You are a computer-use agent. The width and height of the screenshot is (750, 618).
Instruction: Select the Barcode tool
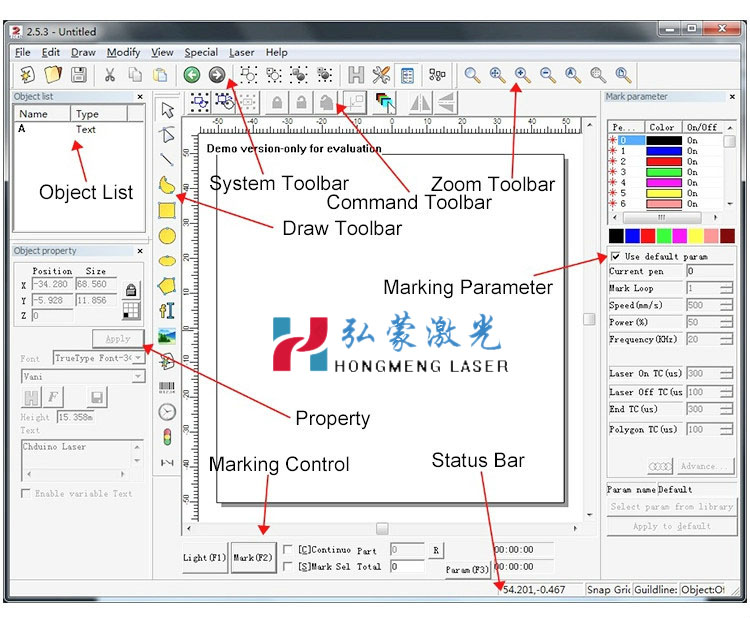click(167, 387)
